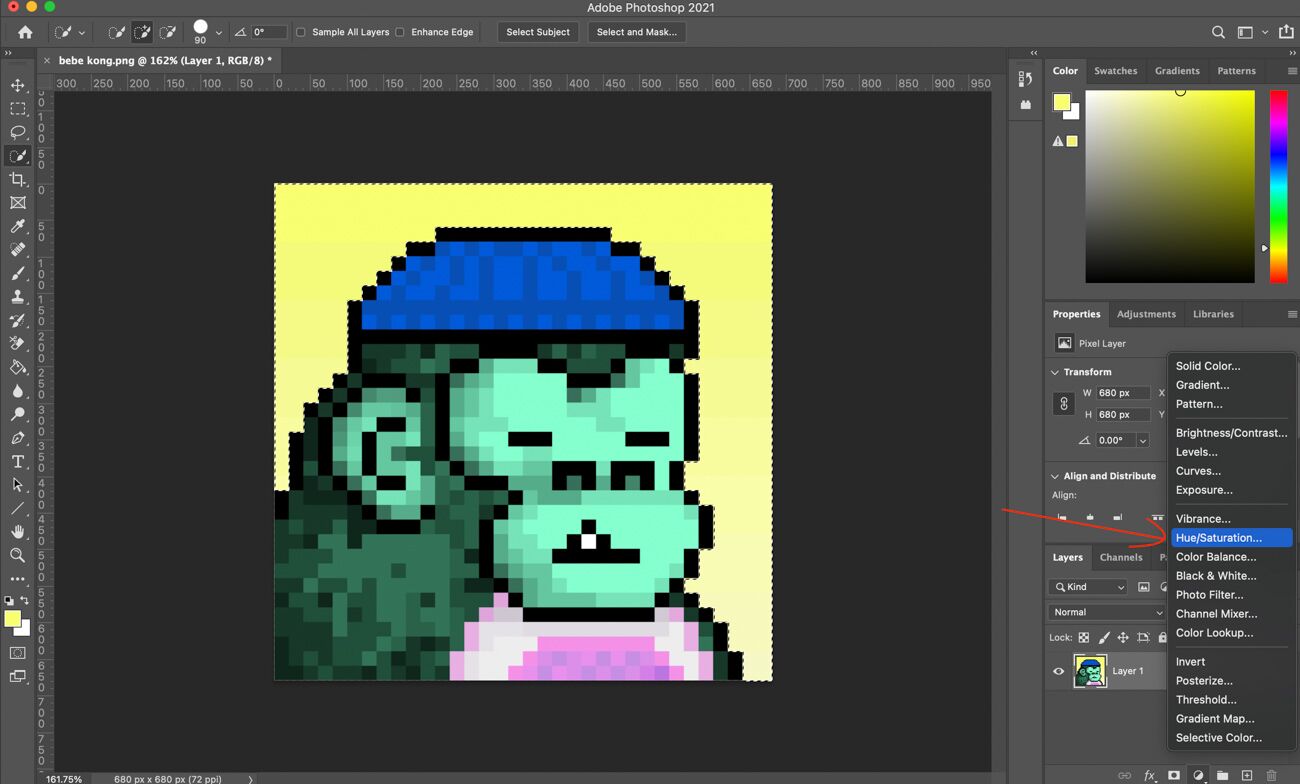This screenshot has height=784, width=1300.
Task: Select the Type tool
Action: pyautogui.click(x=17, y=461)
